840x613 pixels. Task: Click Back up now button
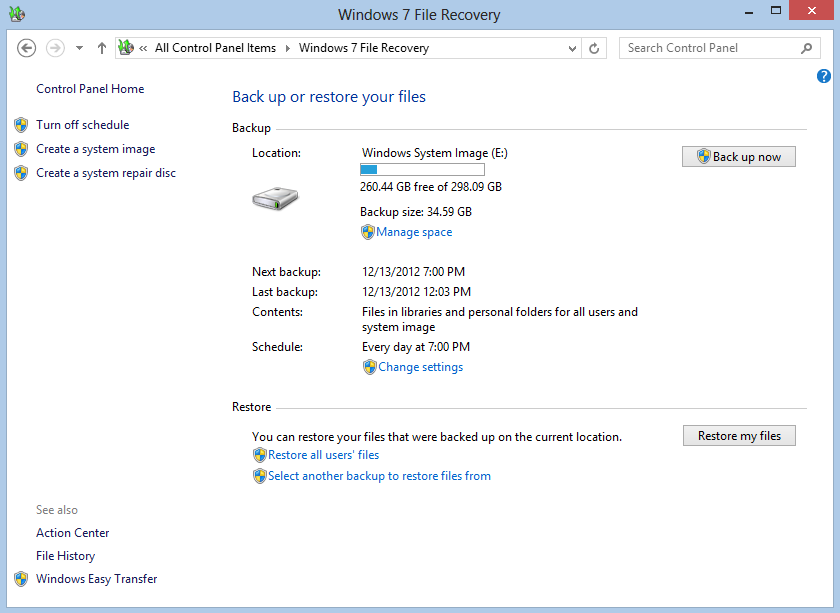(739, 157)
